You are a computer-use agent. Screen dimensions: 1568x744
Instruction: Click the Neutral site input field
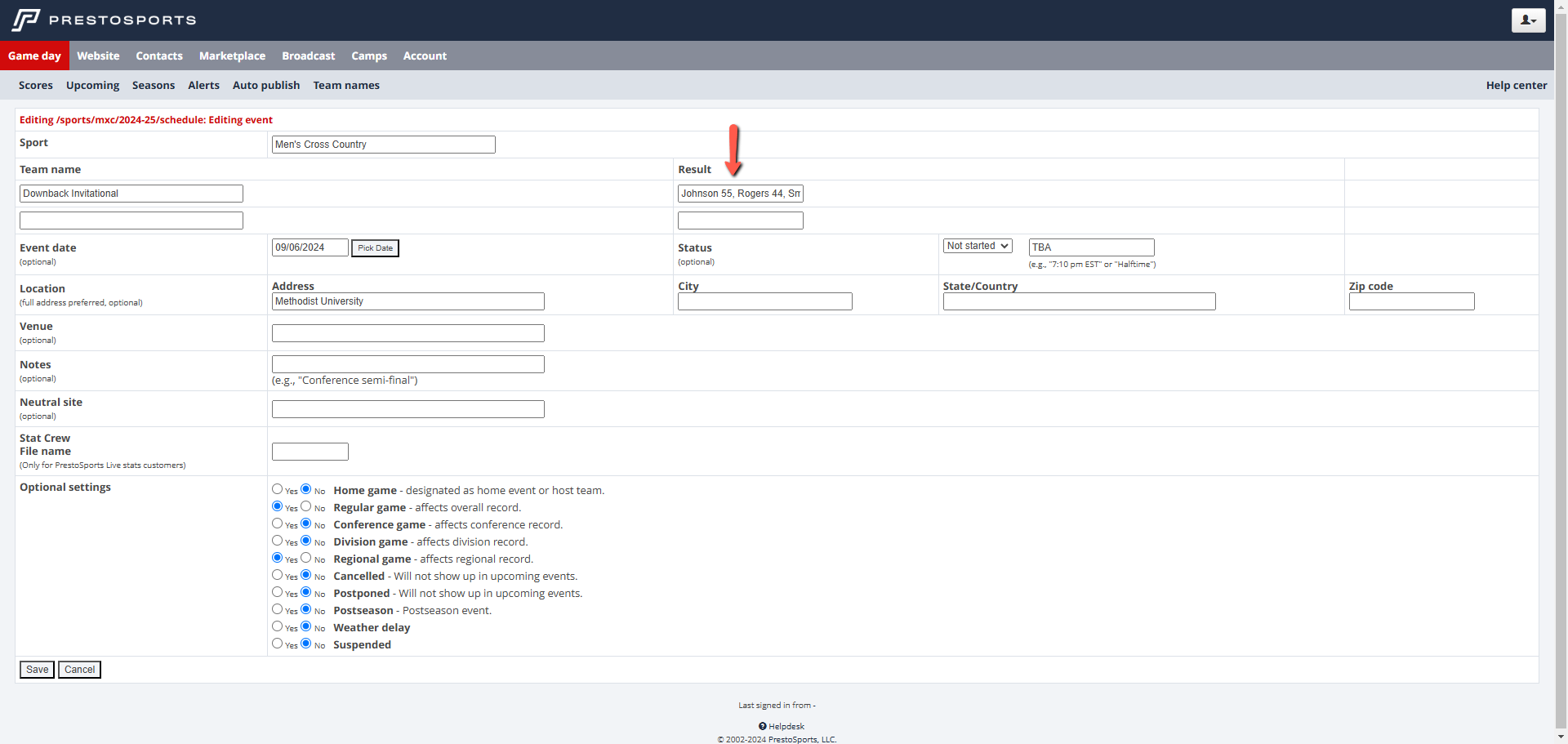pyautogui.click(x=408, y=409)
